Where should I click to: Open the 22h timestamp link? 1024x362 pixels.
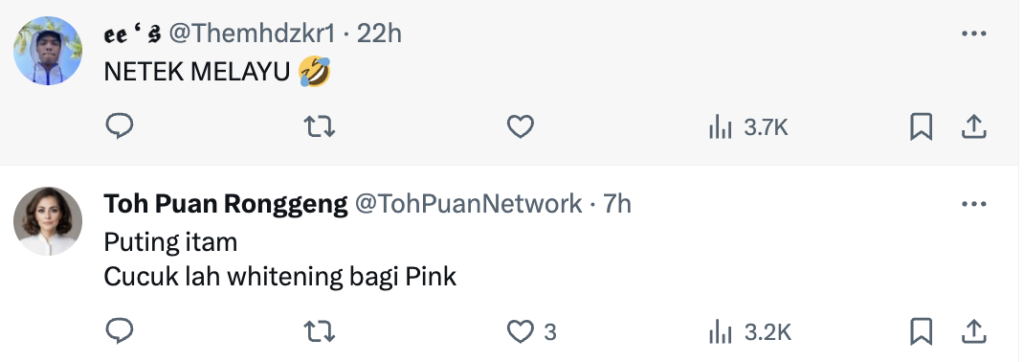pos(379,33)
